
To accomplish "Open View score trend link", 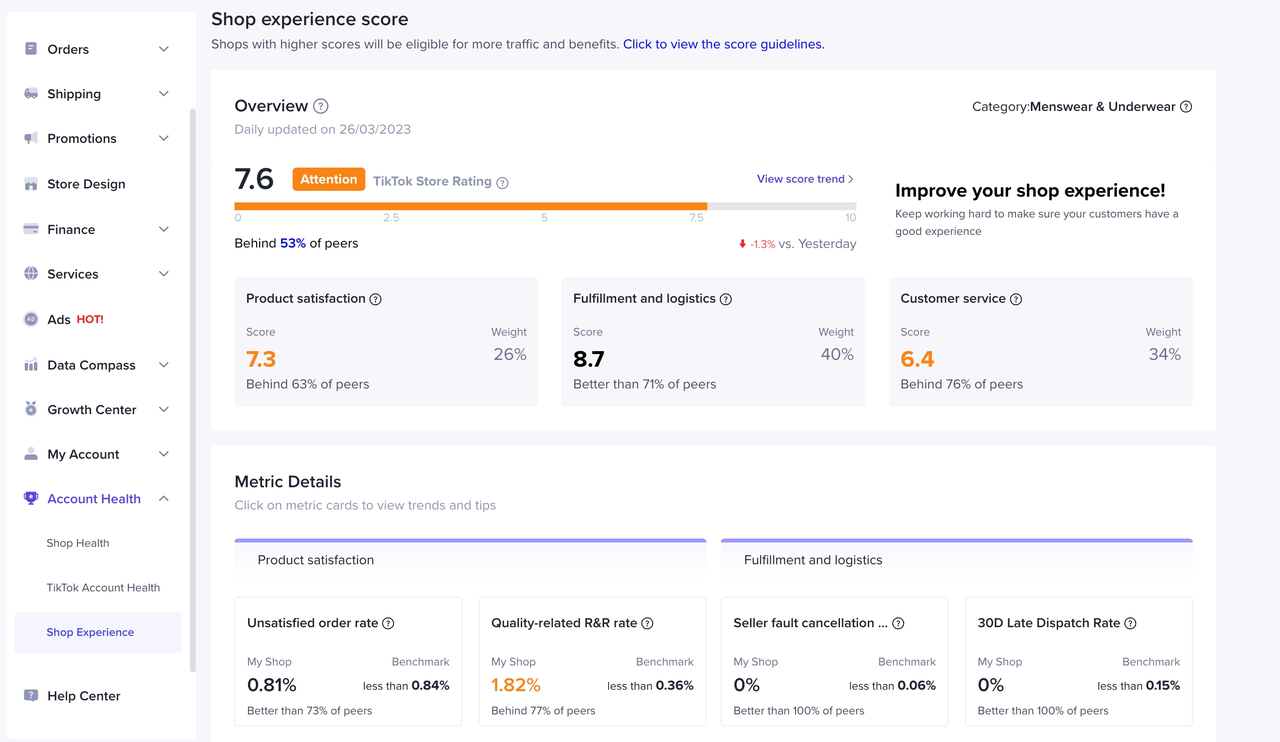I will (804, 179).
